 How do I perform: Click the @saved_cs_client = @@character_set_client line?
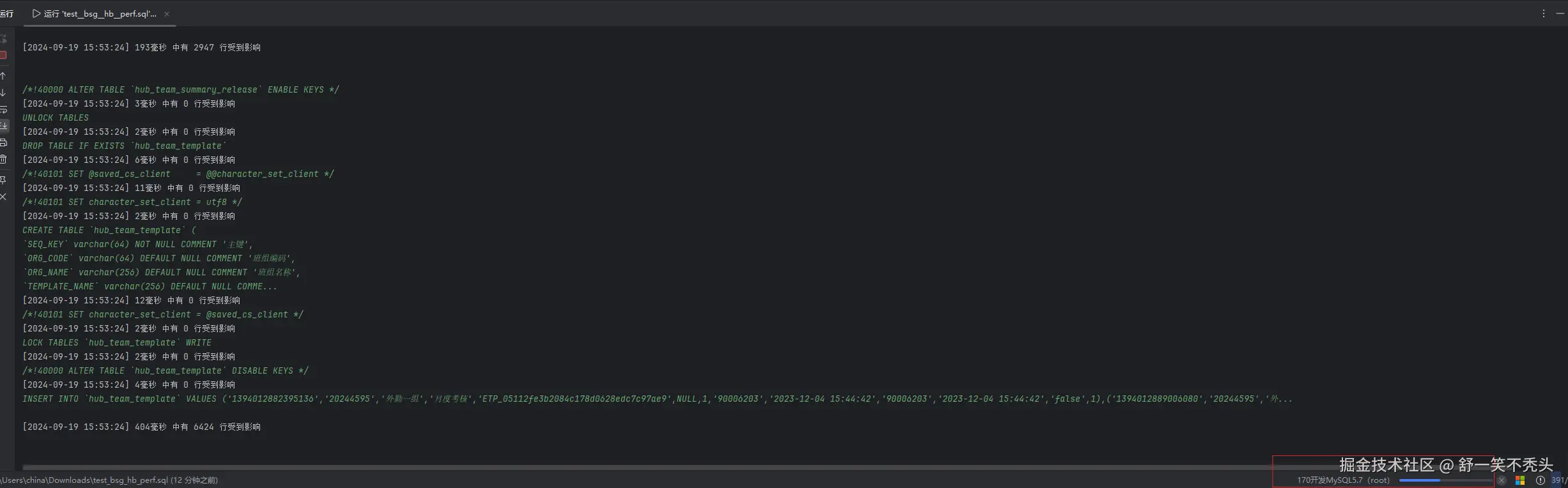point(178,174)
